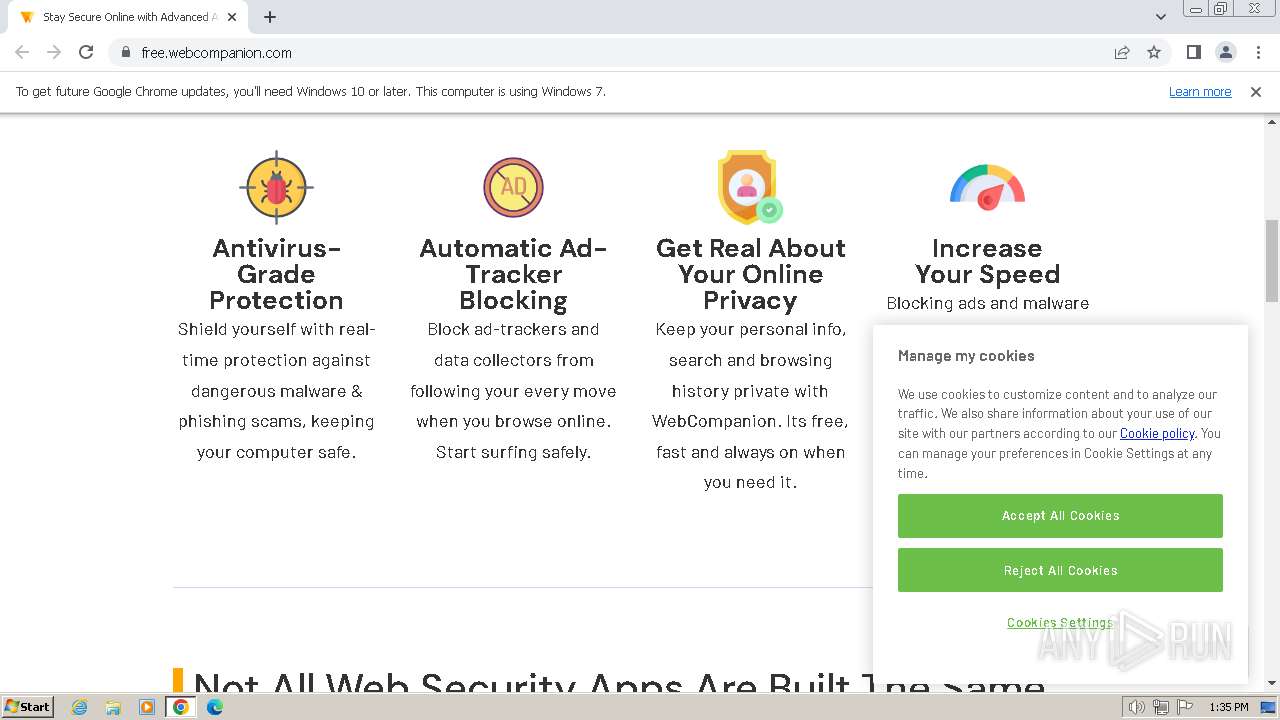Open the Action Center flag icon

1185,707
